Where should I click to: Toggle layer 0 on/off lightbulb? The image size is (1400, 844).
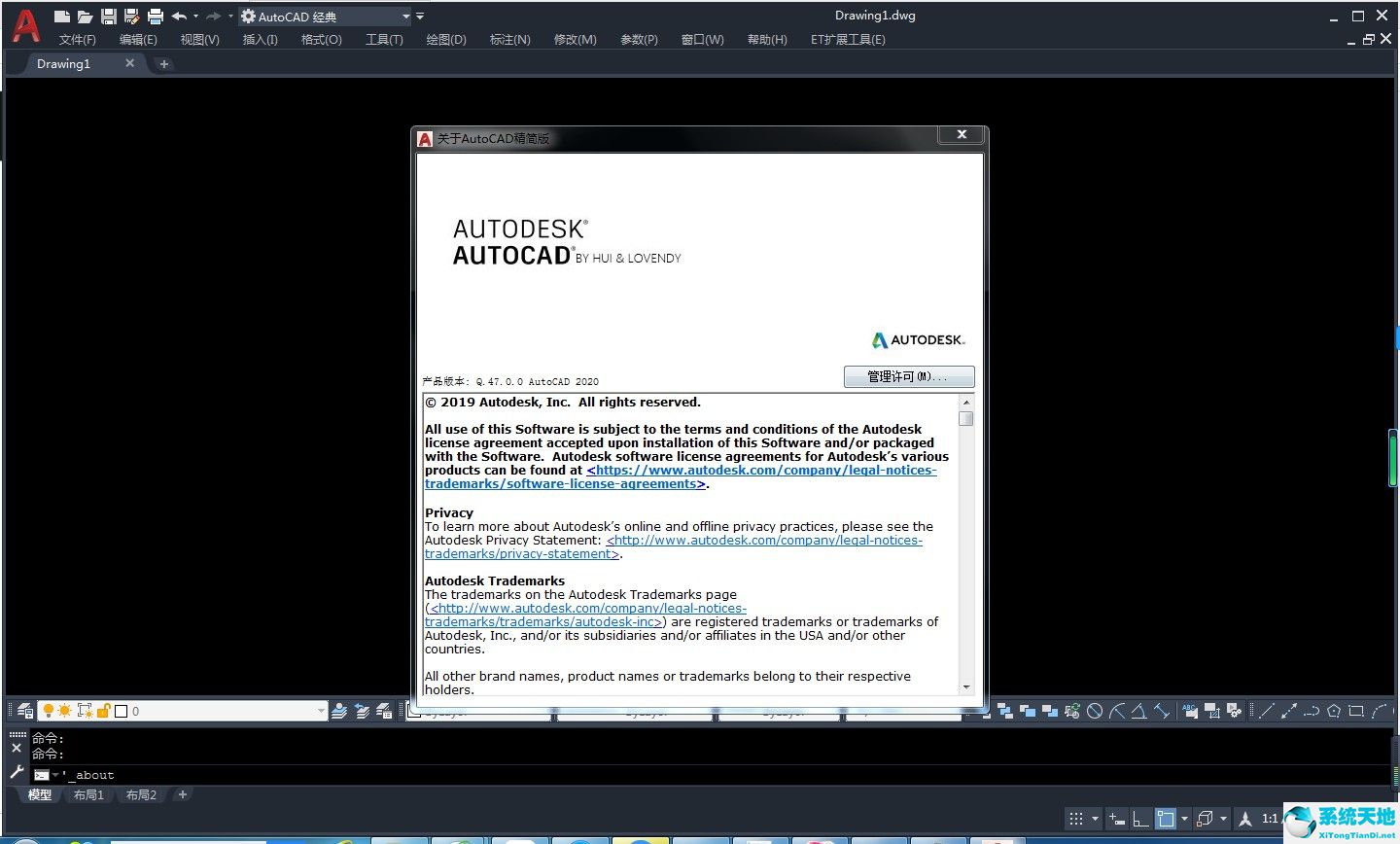pos(48,711)
